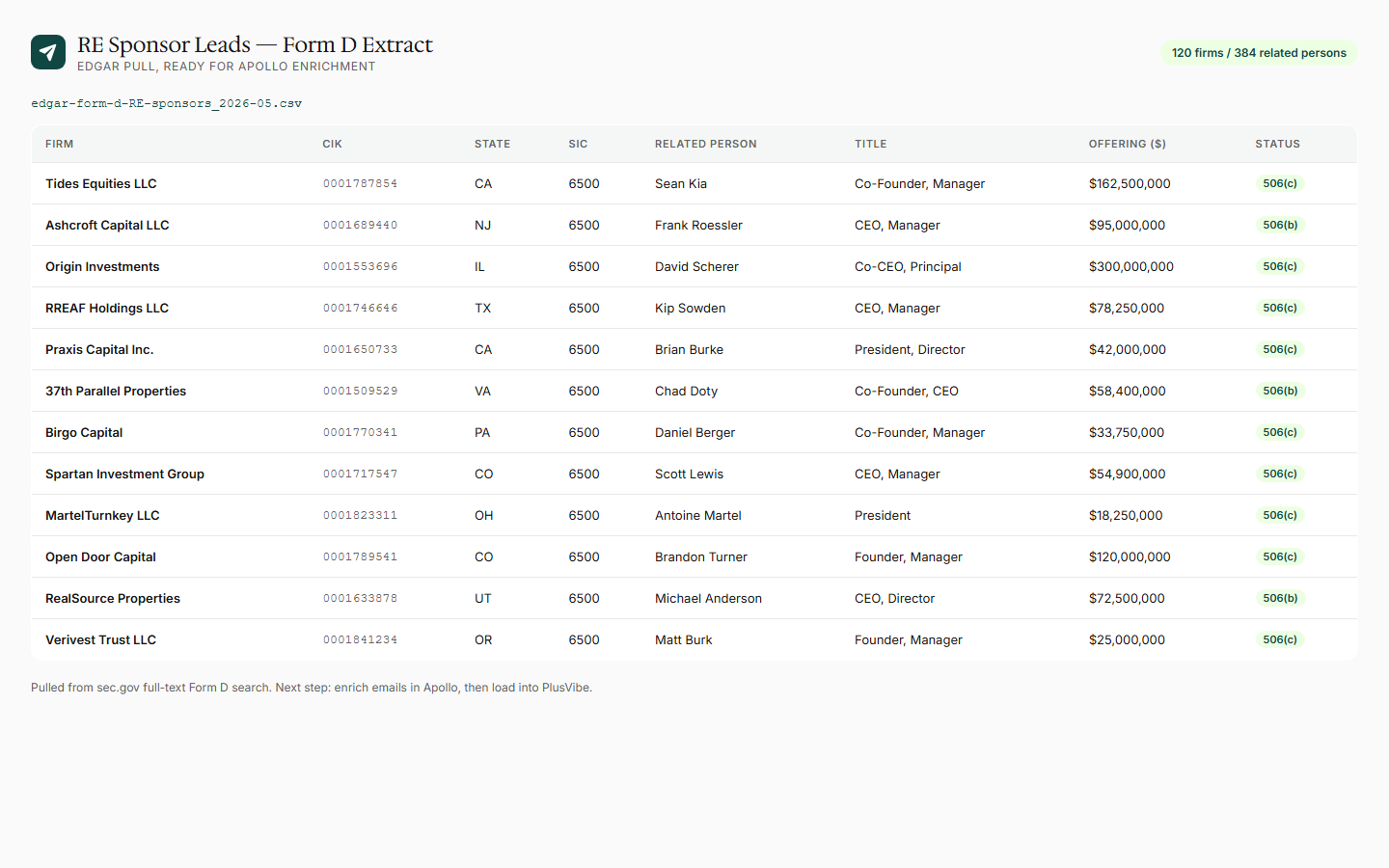Click the OFFERING ($) column header
The height and width of the screenshot is (868, 1389).
click(x=1127, y=144)
